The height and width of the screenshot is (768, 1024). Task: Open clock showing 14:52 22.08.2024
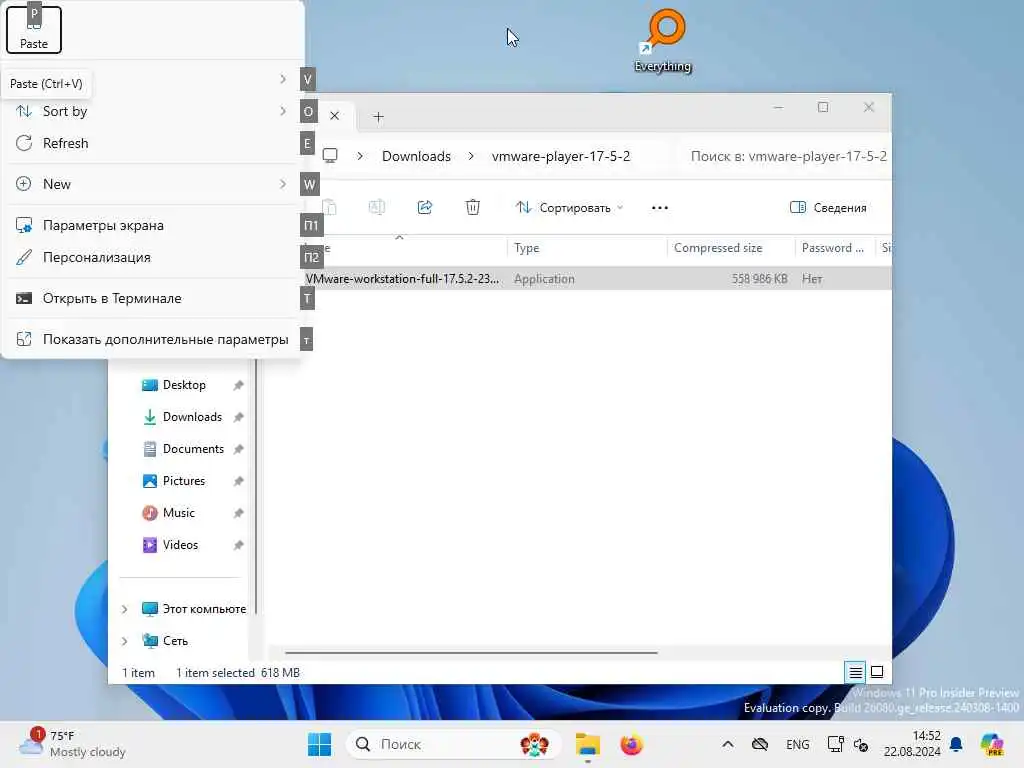(x=912, y=744)
